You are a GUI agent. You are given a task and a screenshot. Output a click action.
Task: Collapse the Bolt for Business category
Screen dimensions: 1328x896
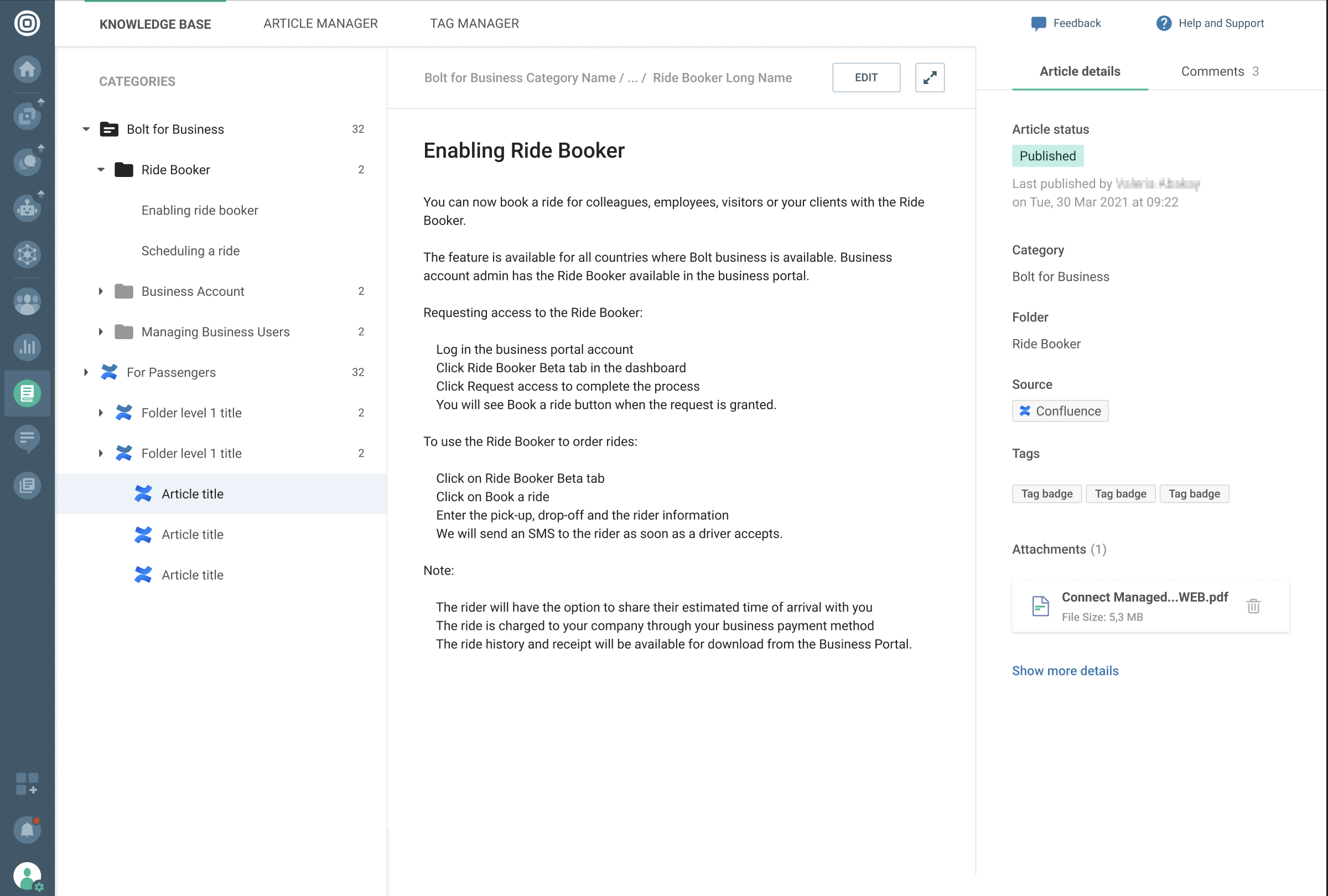tap(86, 129)
